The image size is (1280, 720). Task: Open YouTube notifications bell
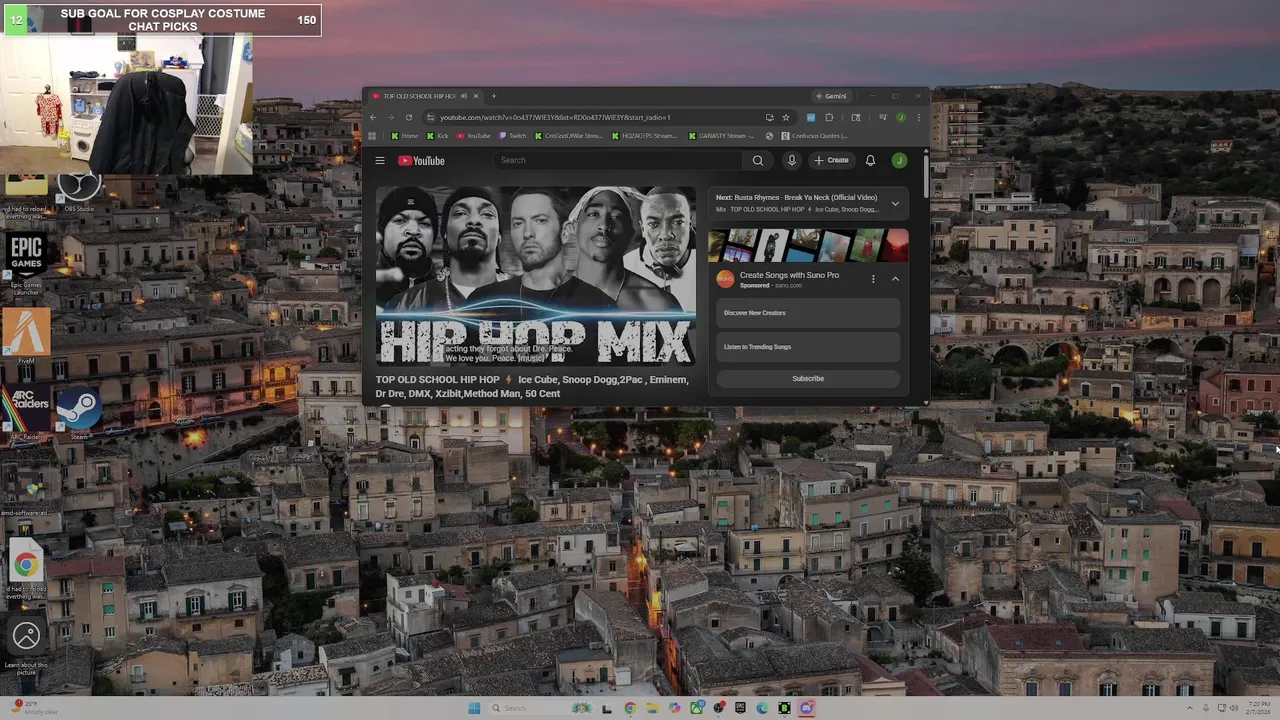pos(870,160)
